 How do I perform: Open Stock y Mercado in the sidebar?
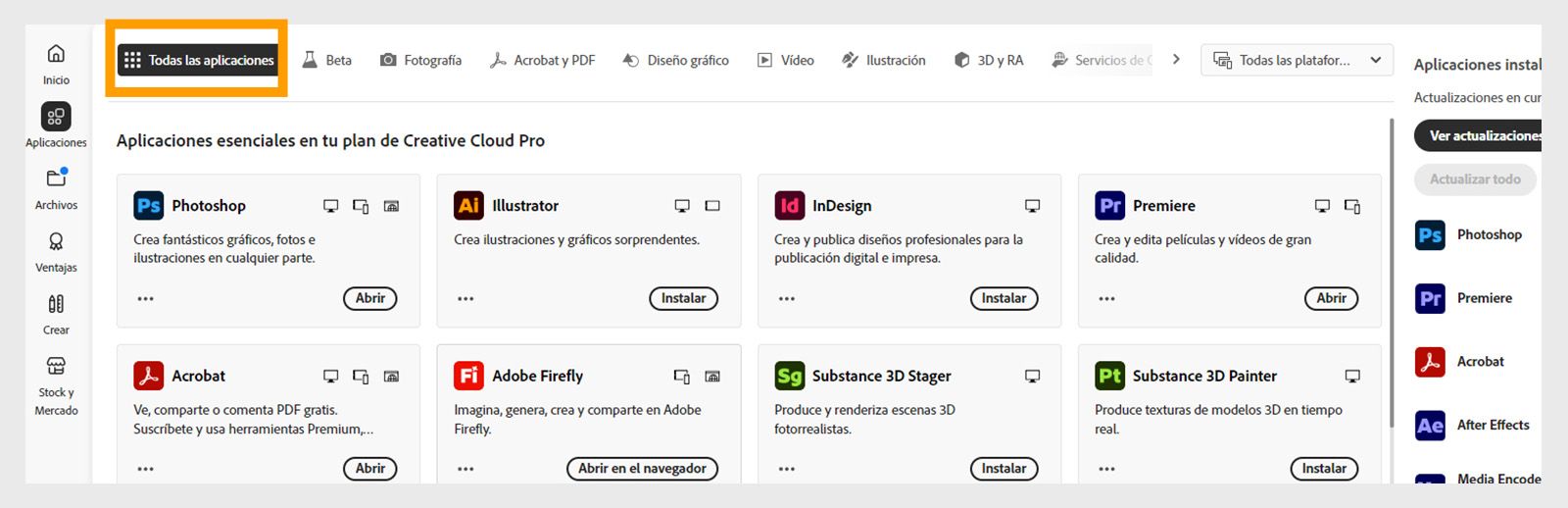pyautogui.click(x=56, y=385)
